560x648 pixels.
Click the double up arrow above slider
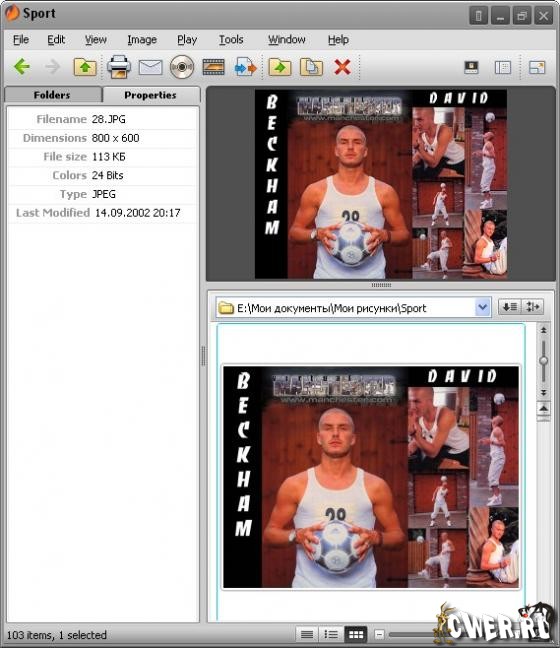pos(543,330)
